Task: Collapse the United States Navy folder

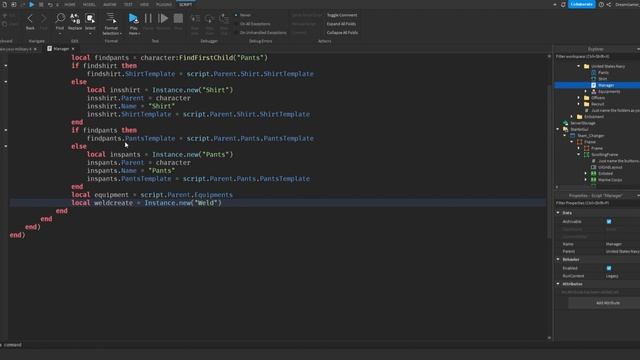Action: pyautogui.click(x=578, y=66)
